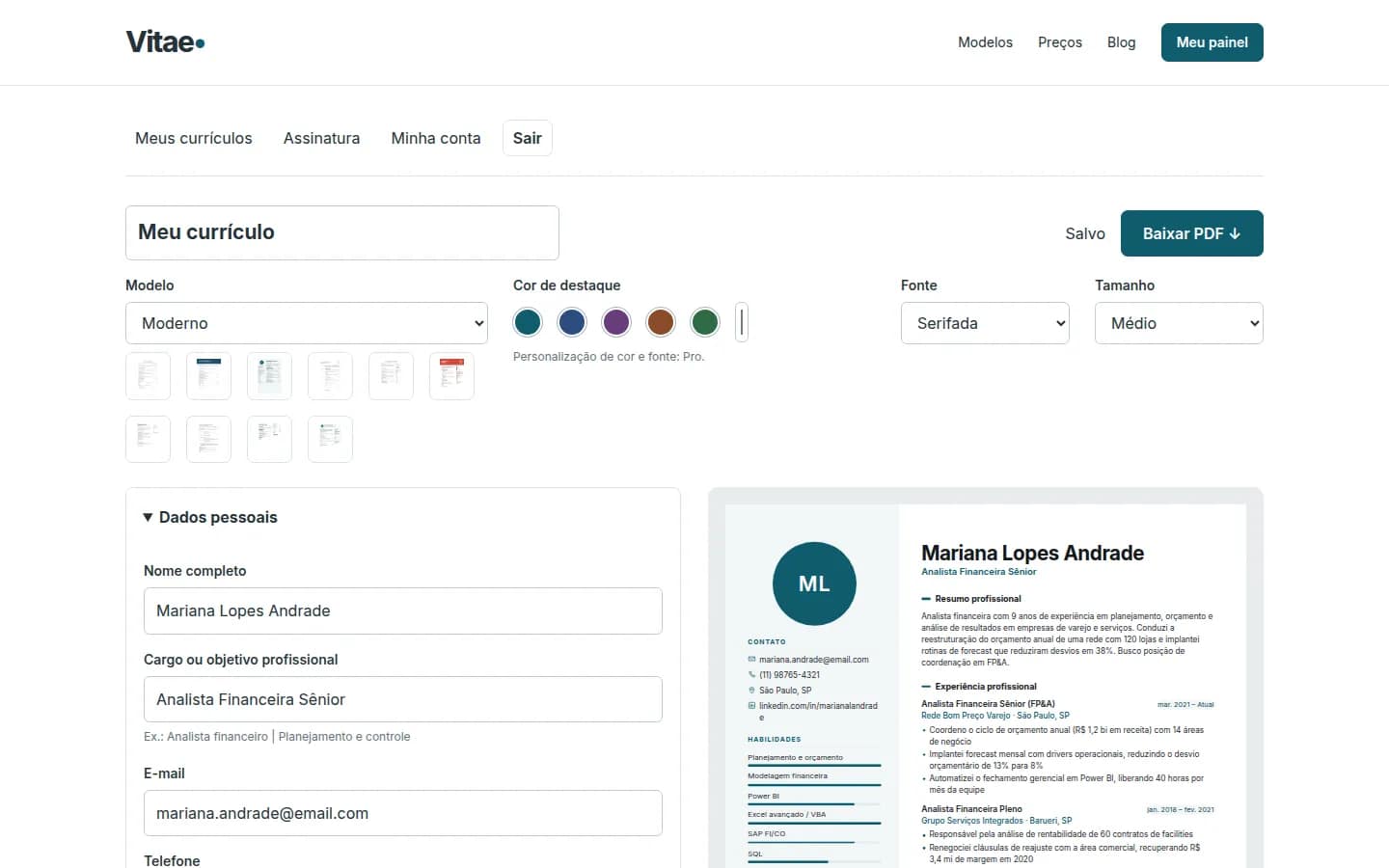
Task: Select the blue accent color swatch
Action: click(572, 322)
